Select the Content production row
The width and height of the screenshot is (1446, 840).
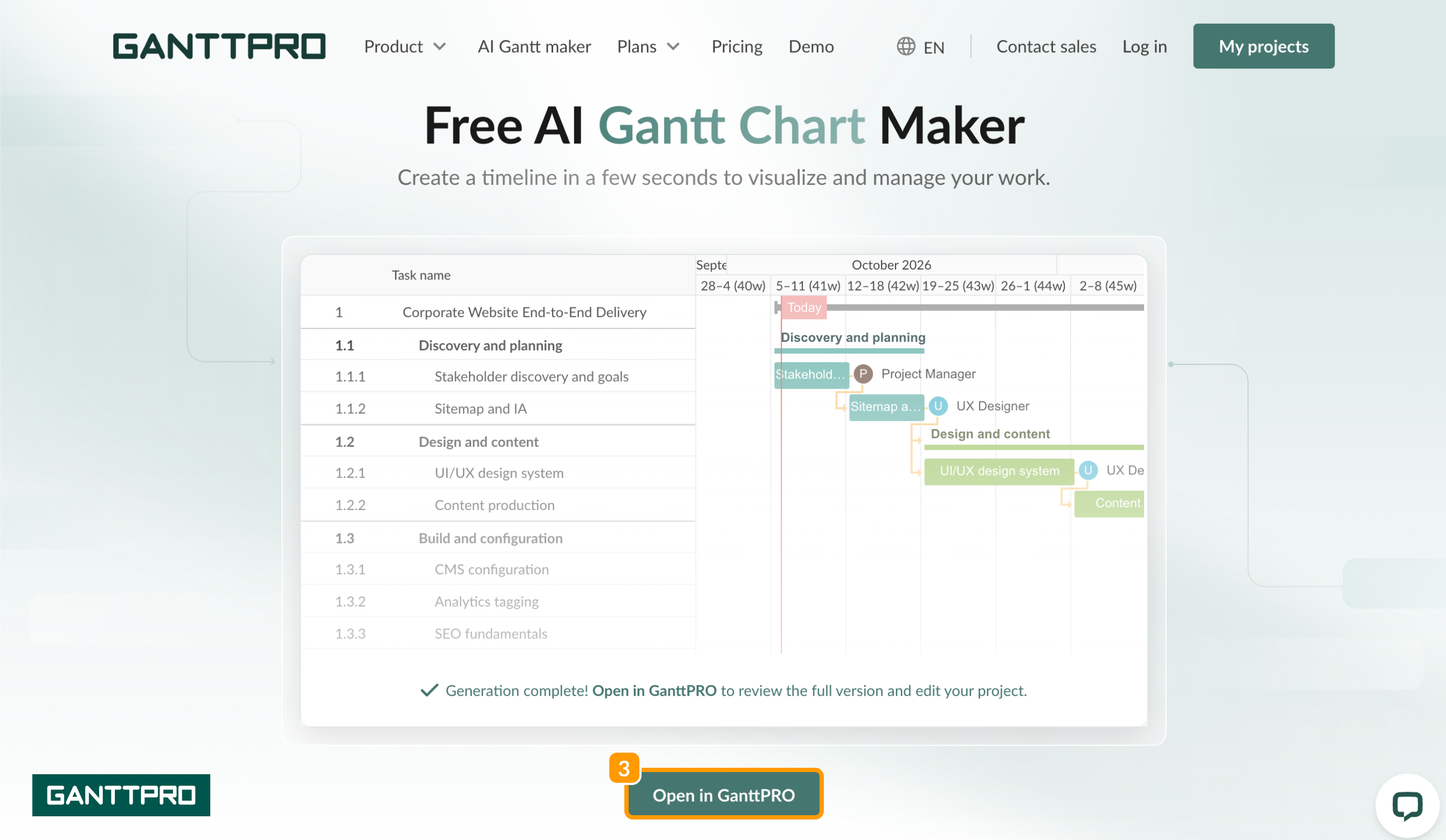[x=498, y=505]
